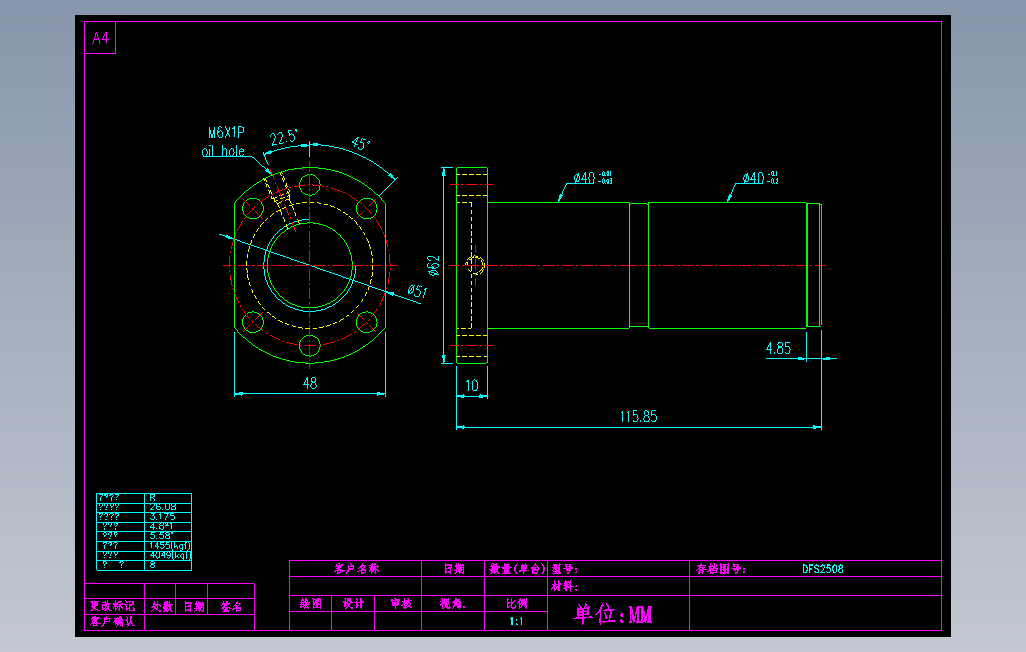Select the ø62 flange diameter dimension
Screen dimensions: 1026x652
coord(433,265)
